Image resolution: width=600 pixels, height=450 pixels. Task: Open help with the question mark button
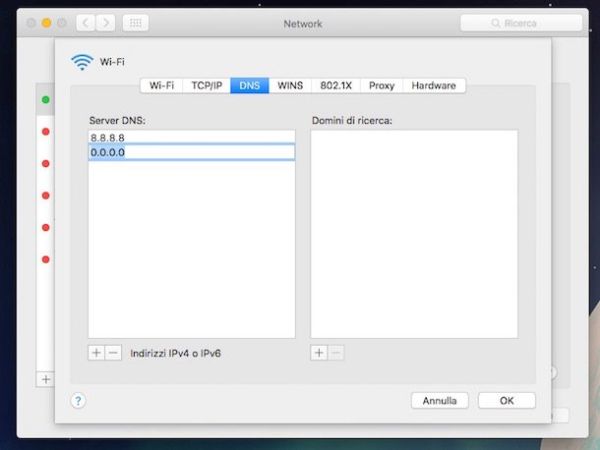(x=79, y=400)
